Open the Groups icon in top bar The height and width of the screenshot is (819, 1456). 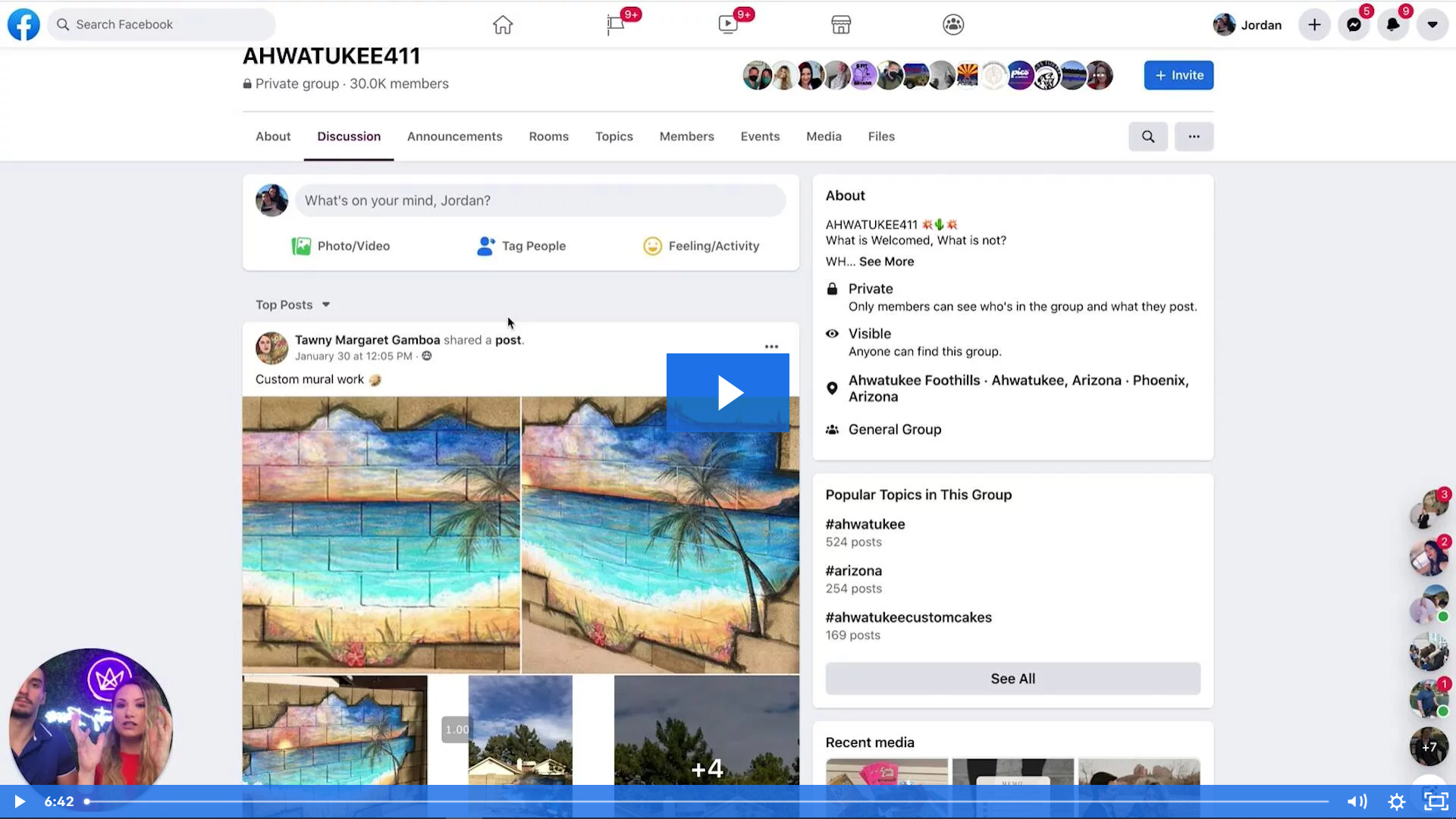(952, 25)
